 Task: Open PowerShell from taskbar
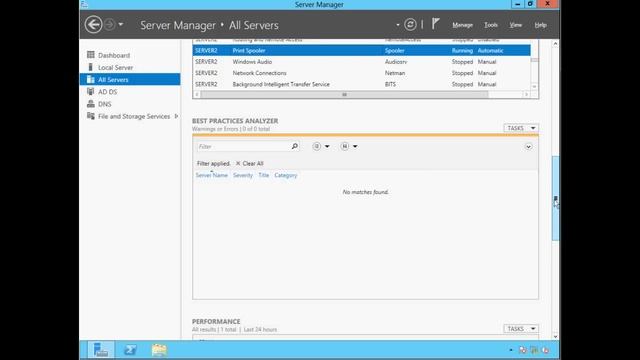tap(130, 350)
